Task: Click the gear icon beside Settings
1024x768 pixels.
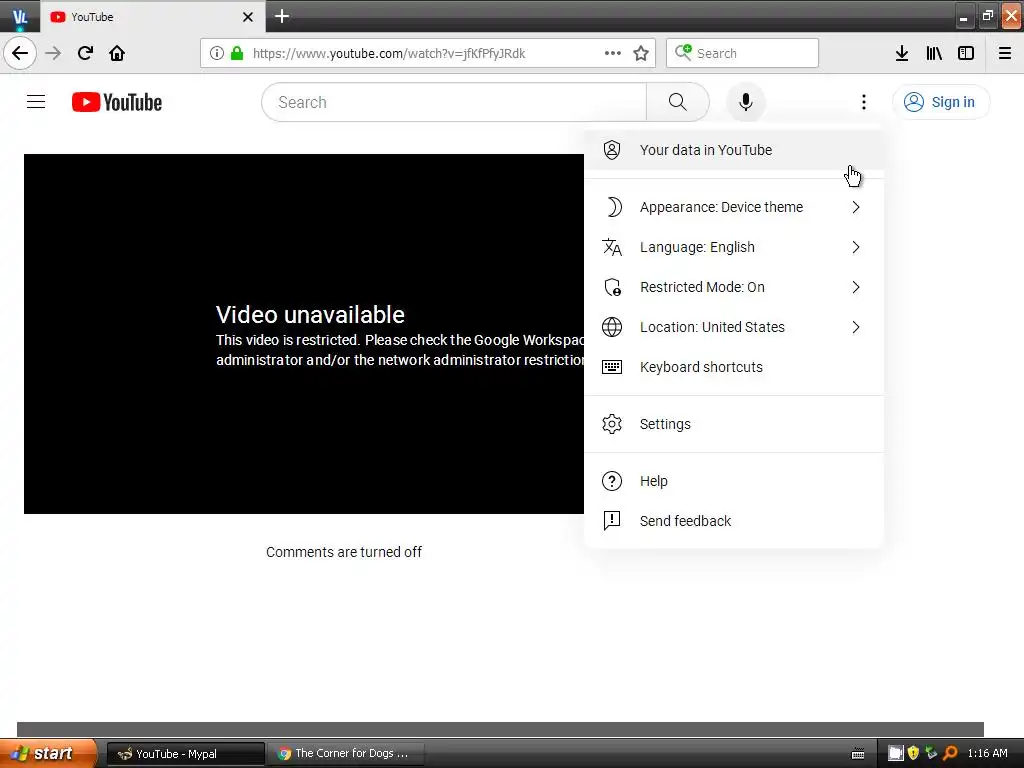Action: 612,424
